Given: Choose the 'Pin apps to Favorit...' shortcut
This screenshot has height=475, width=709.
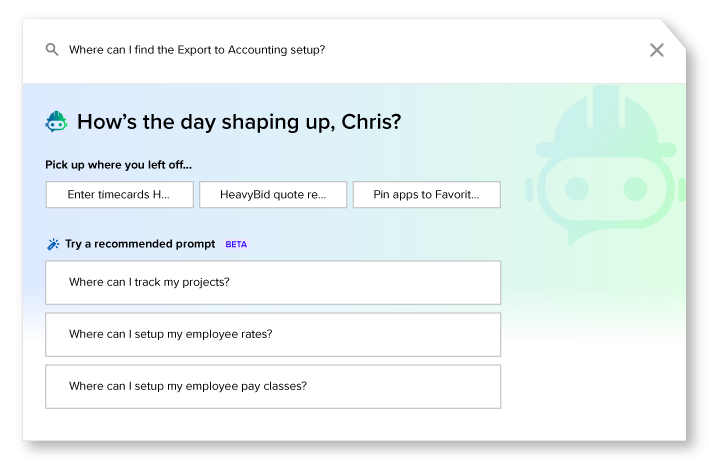Looking at the screenshot, I should 426,195.
